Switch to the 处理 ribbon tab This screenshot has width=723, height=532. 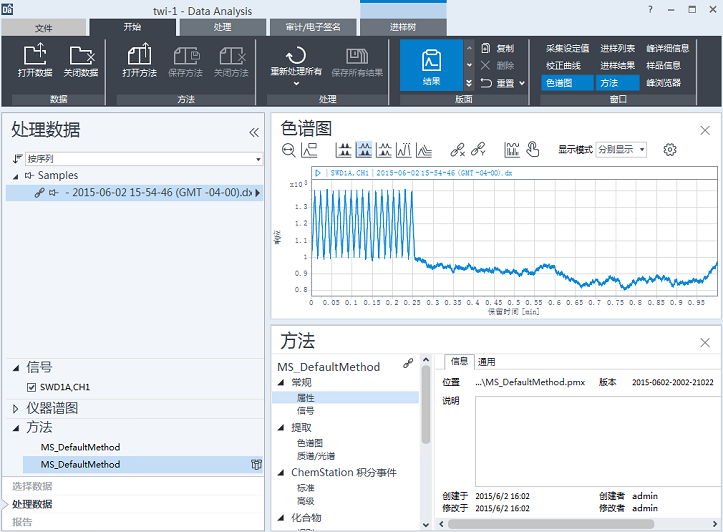(222, 27)
